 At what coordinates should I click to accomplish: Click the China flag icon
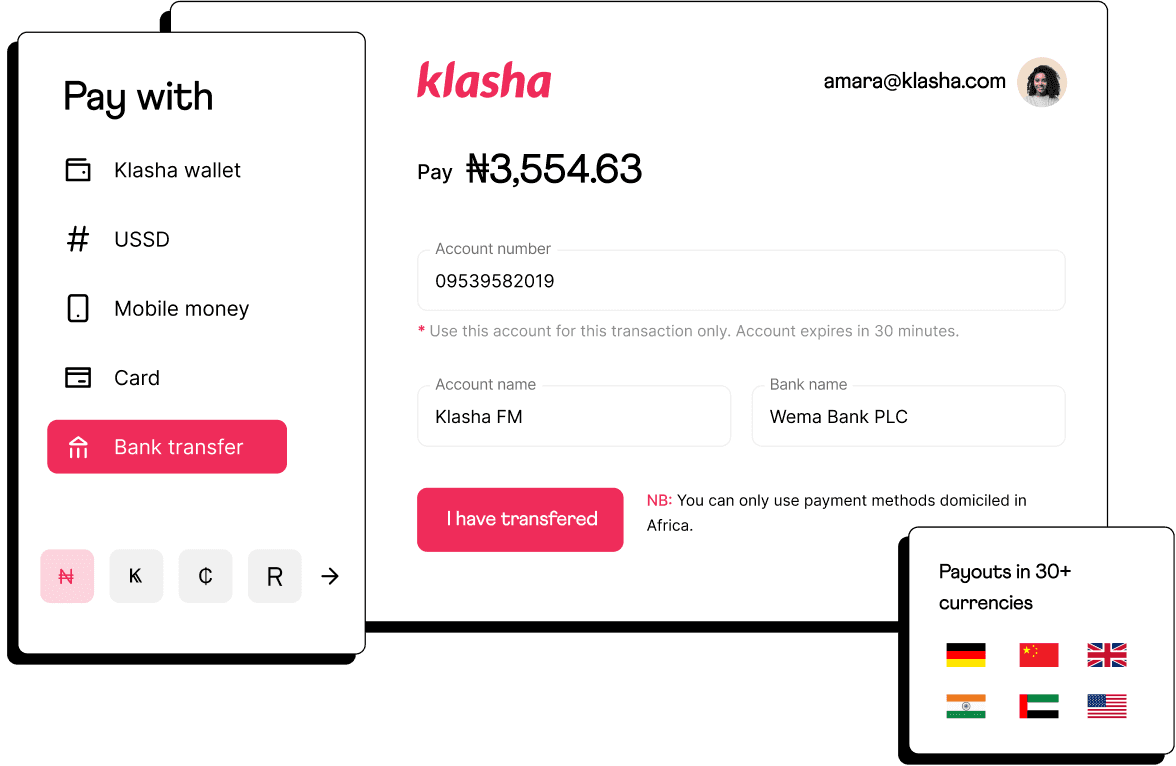click(1038, 655)
